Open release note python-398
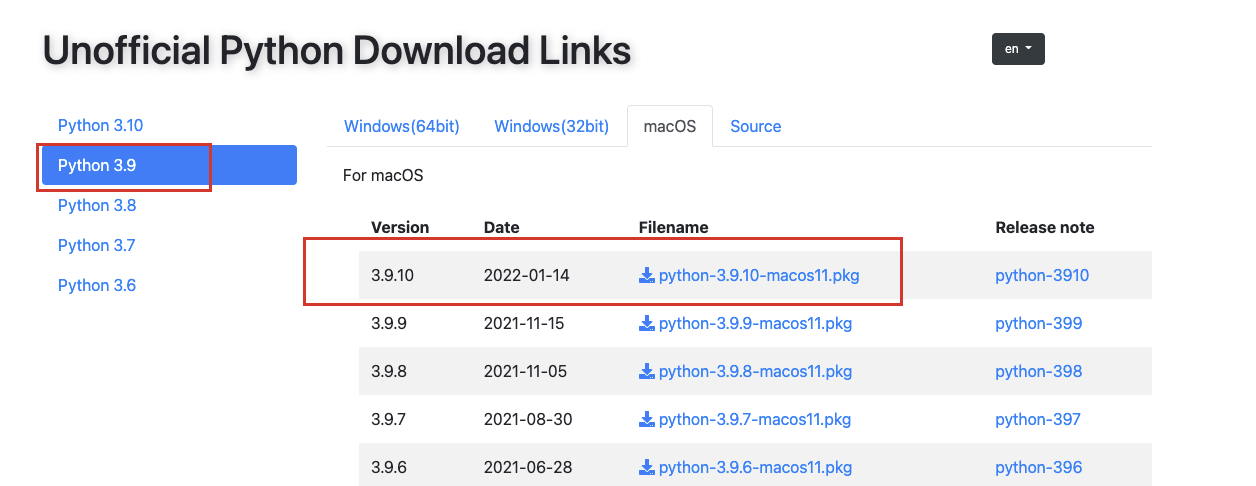Image resolution: width=1256 pixels, height=486 pixels. point(1038,371)
